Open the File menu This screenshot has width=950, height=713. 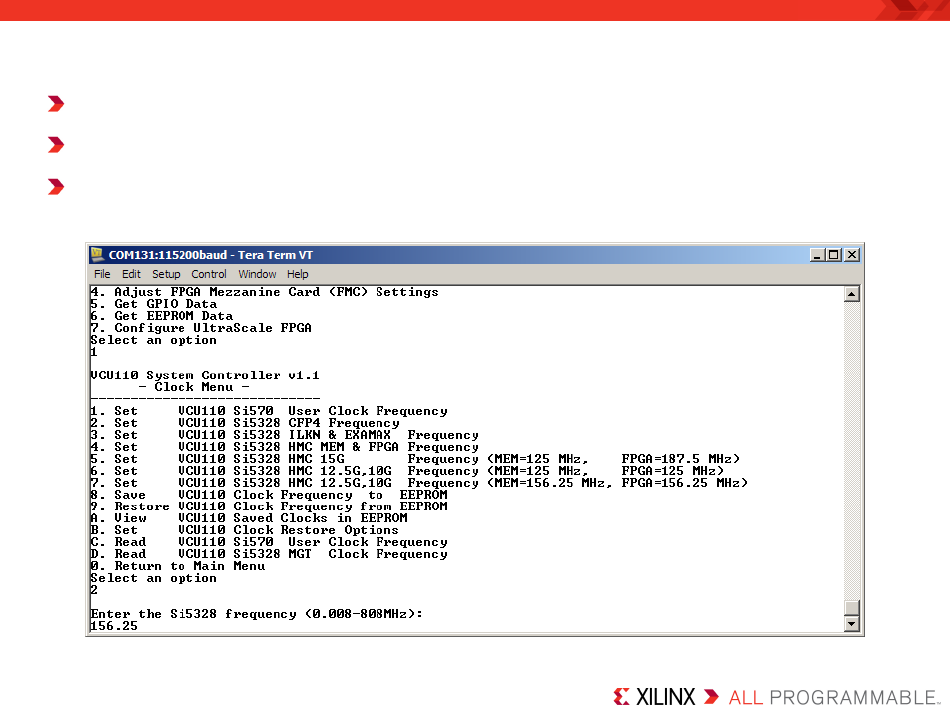pyautogui.click(x=102, y=274)
